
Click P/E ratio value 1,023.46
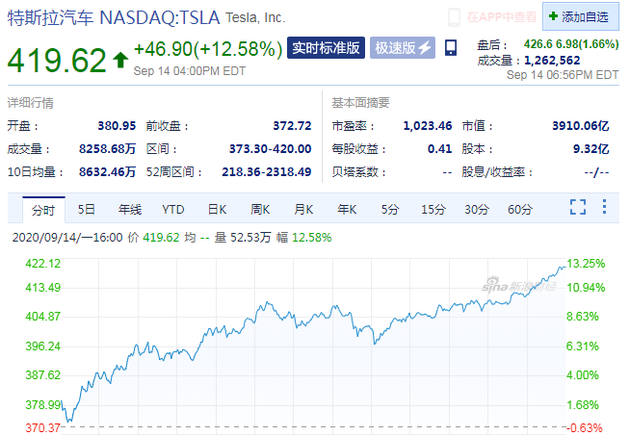coord(428,126)
